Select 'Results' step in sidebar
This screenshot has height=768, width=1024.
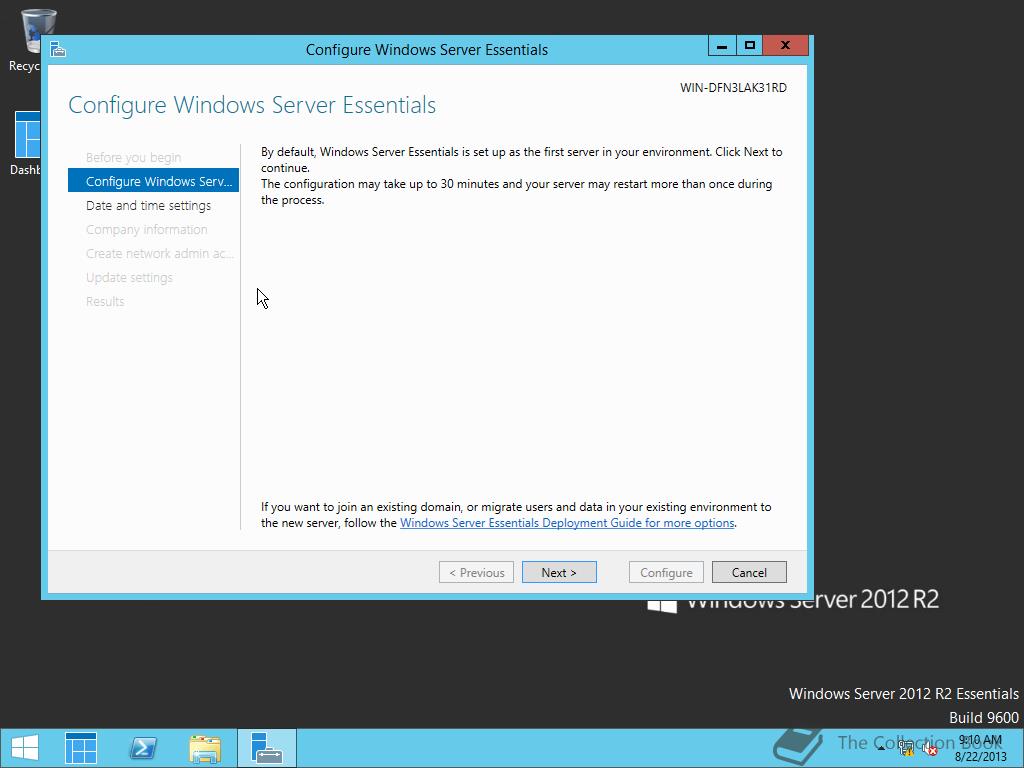click(104, 301)
